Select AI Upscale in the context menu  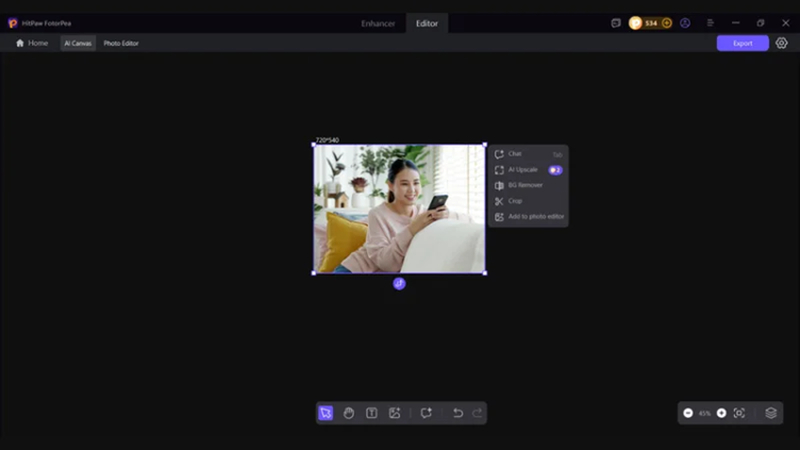(528, 170)
